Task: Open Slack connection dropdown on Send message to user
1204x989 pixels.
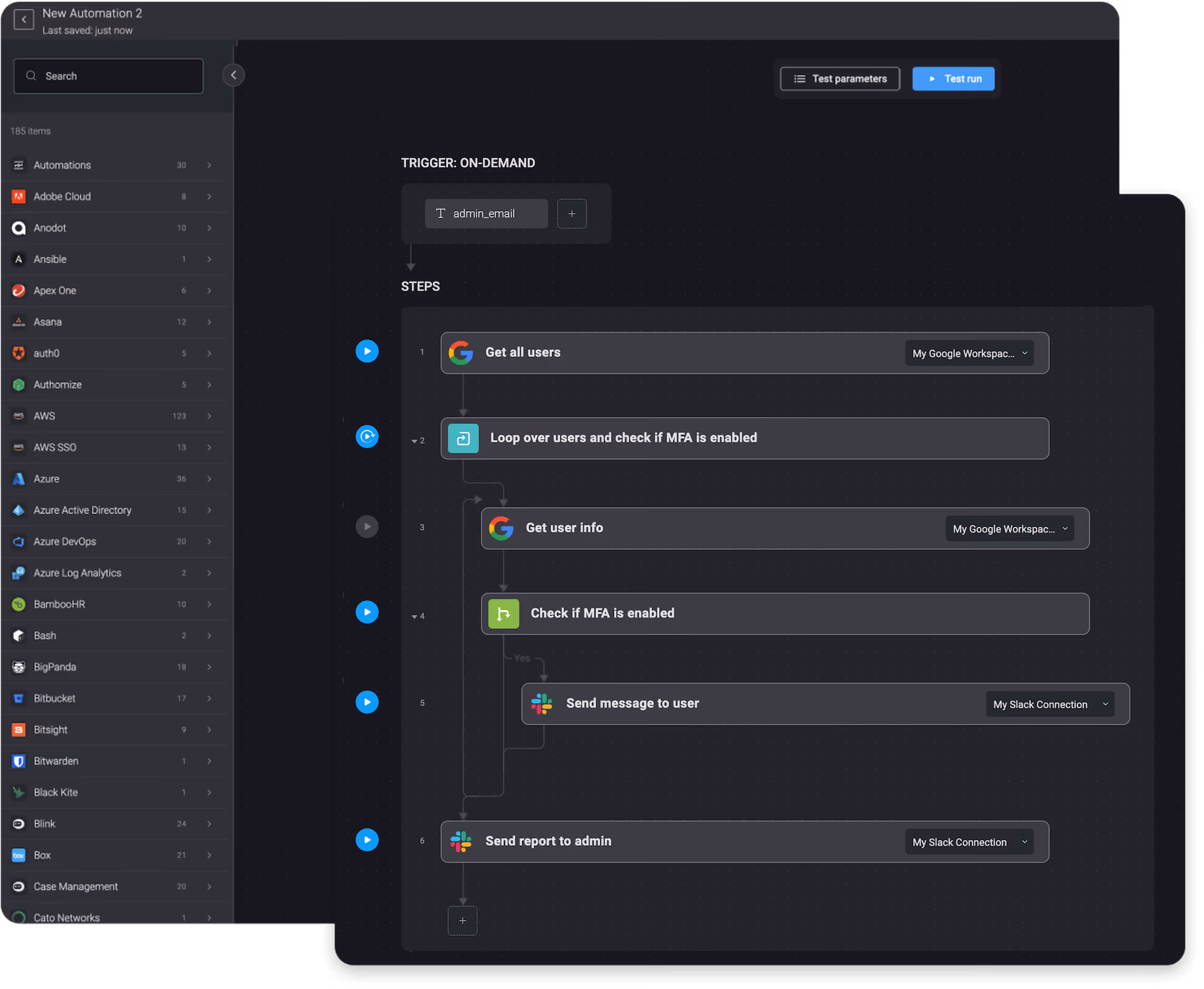Action: (x=1050, y=704)
